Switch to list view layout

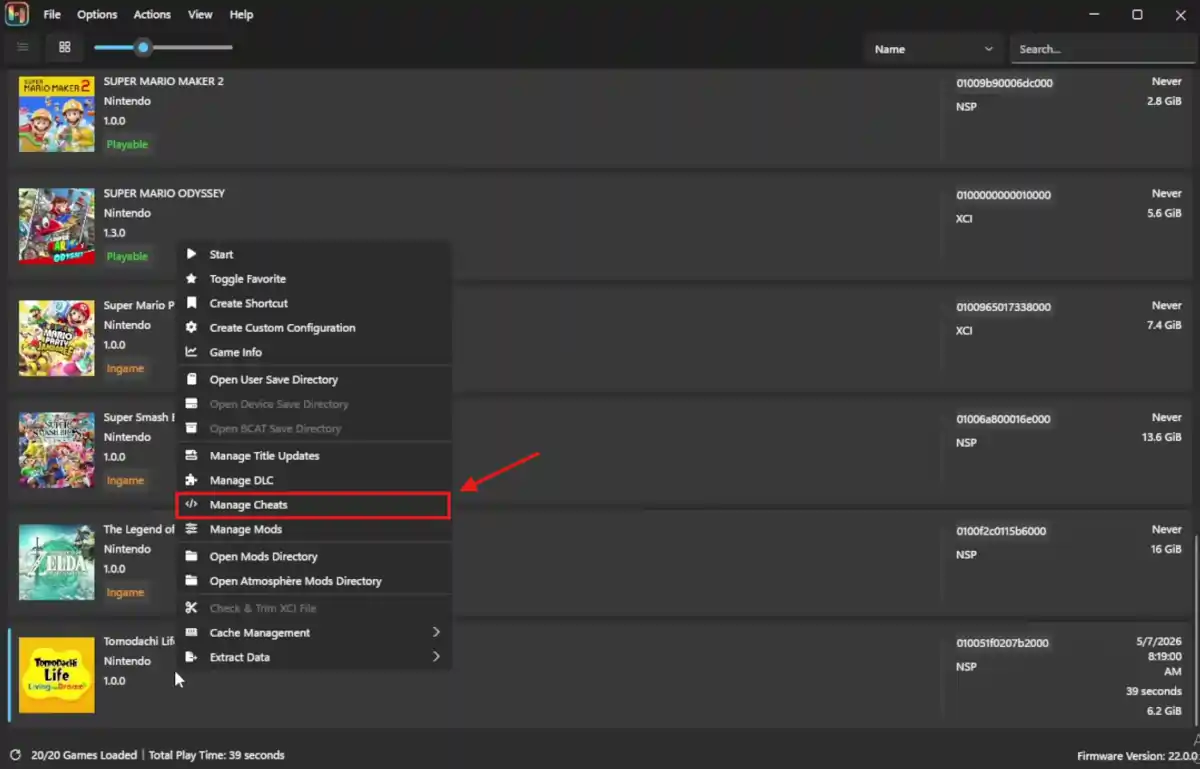click(23, 47)
